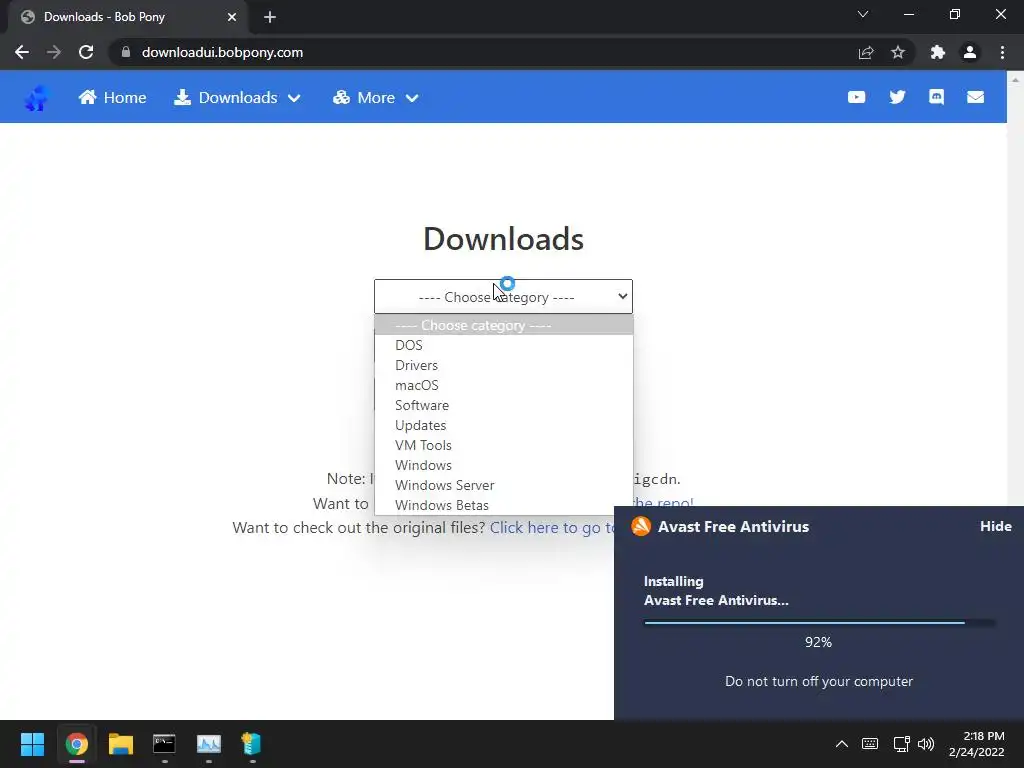Open the archive app taskbar icon
Screen dimensions: 1024x768
pos(251,744)
